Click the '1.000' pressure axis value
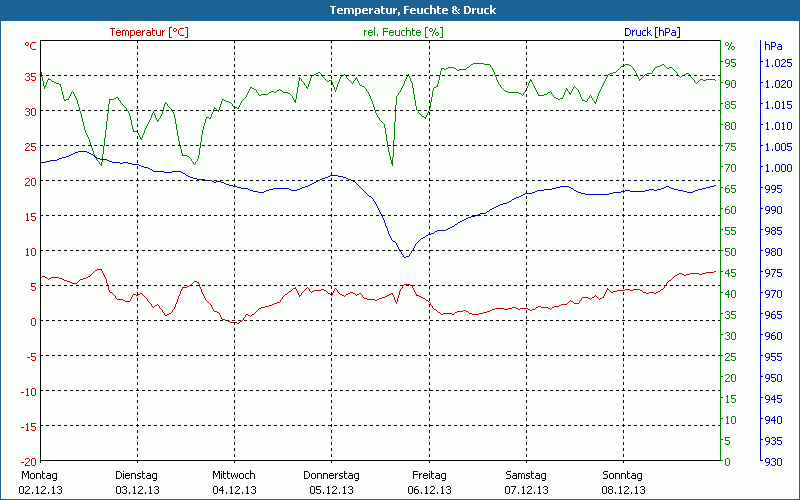The height and width of the screenshot is (500, 800). 779,168
